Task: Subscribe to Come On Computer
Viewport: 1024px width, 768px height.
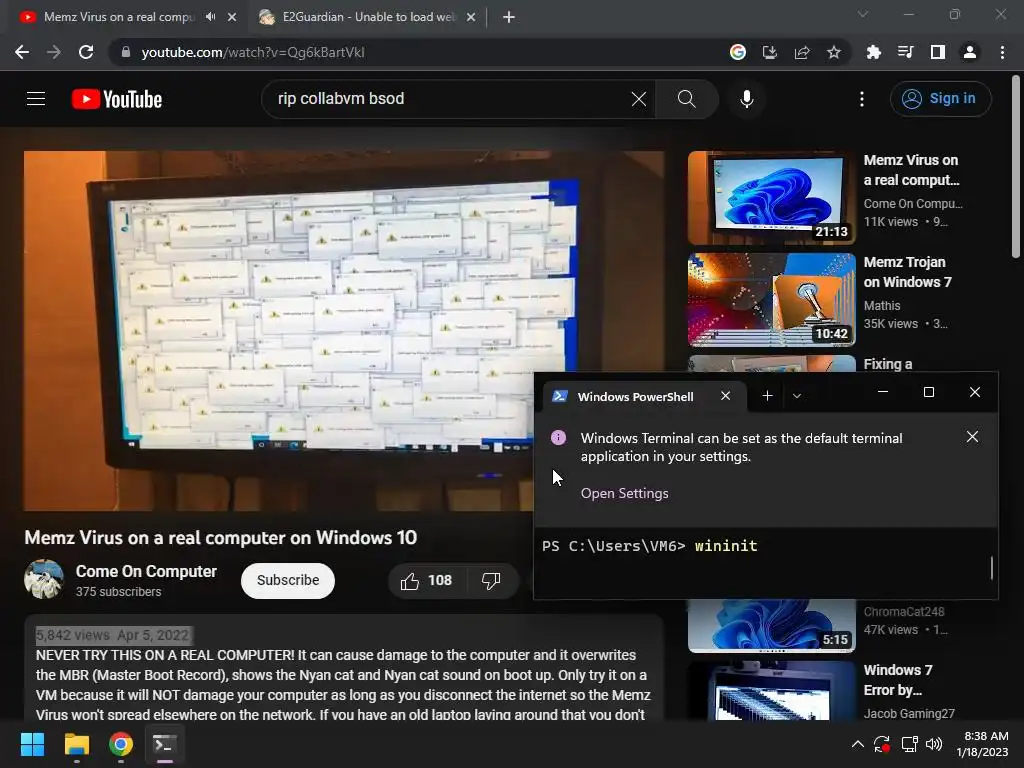Action: coord(288,581)
